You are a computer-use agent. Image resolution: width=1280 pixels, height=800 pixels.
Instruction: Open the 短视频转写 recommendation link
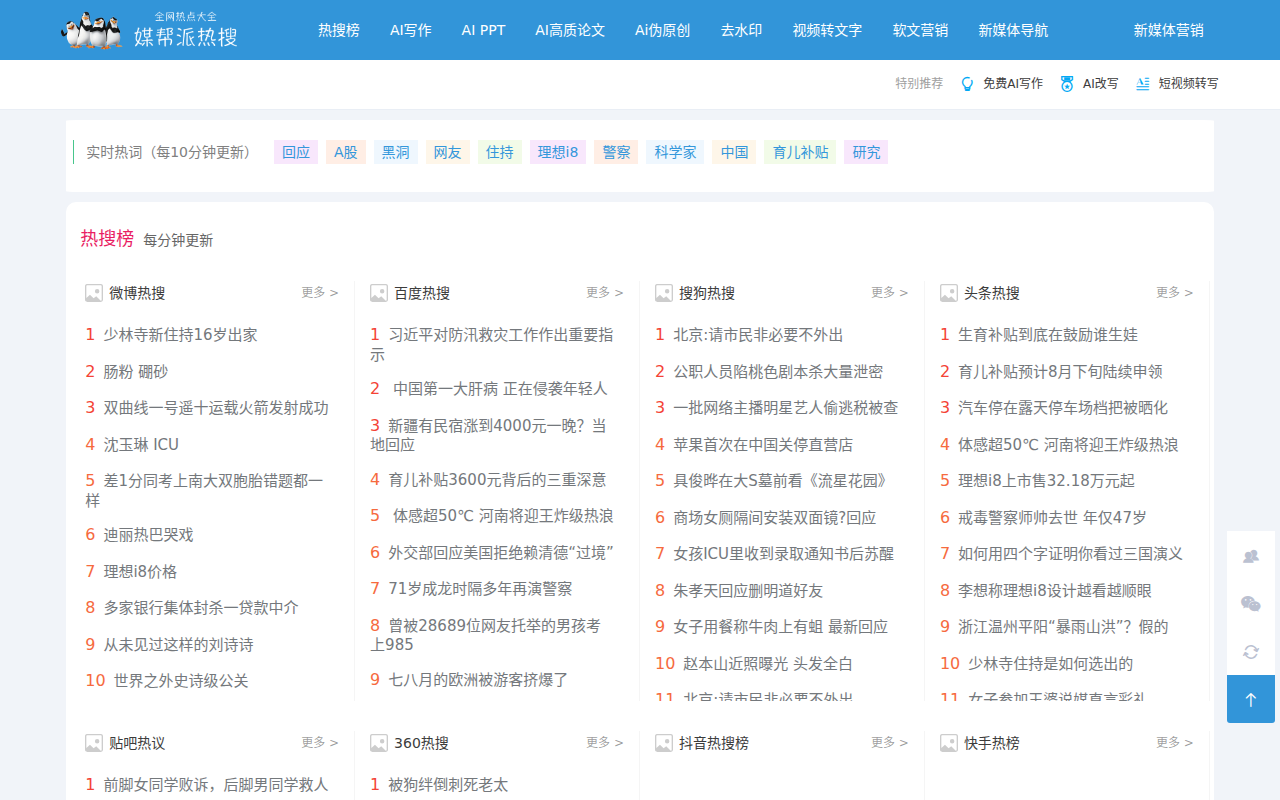(x=1189, y=84)
